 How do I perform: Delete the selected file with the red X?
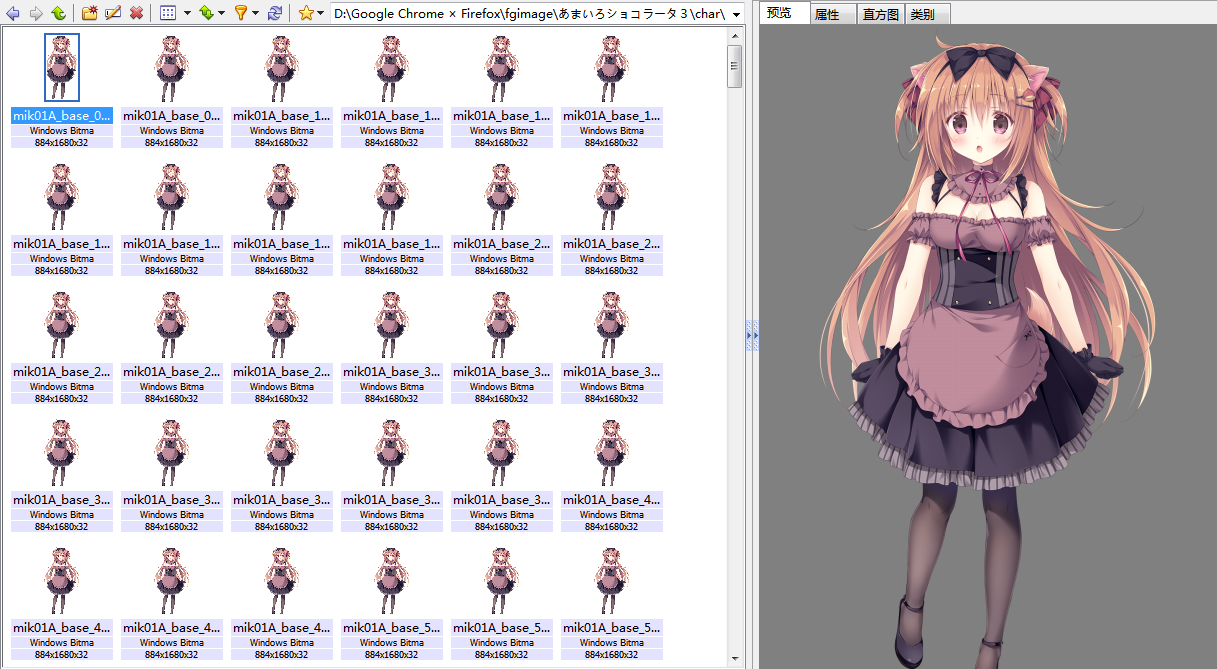136,14
